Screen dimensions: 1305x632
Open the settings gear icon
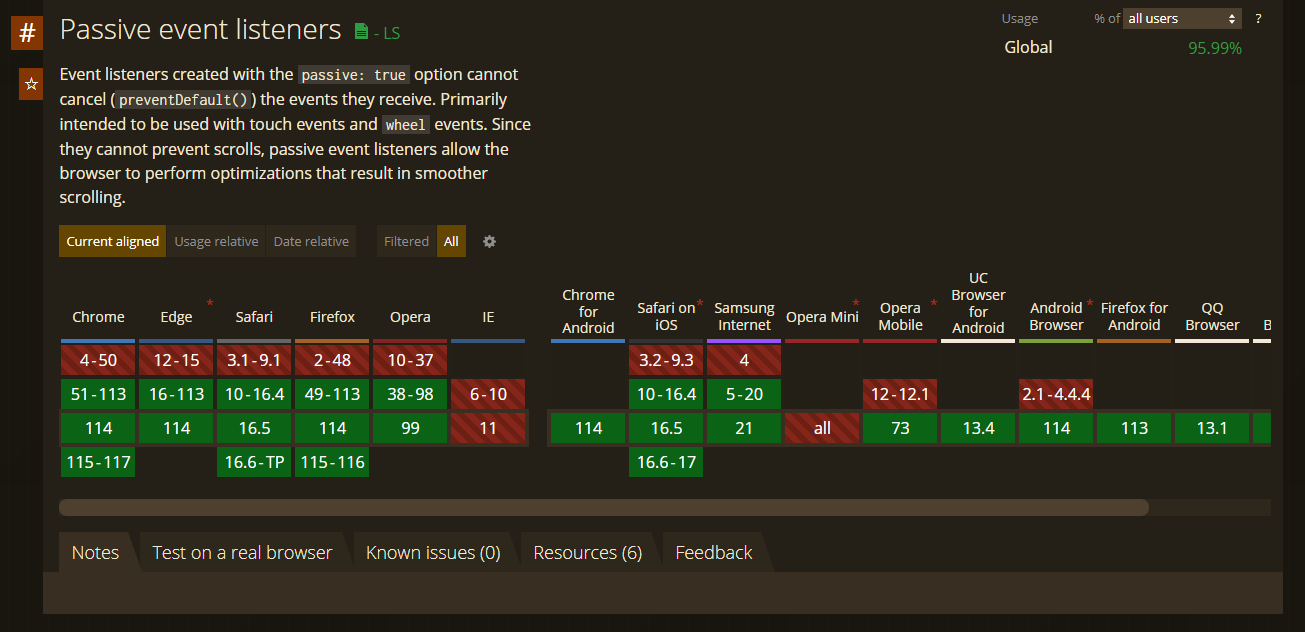pyautogui.click(x=489, y=241)
